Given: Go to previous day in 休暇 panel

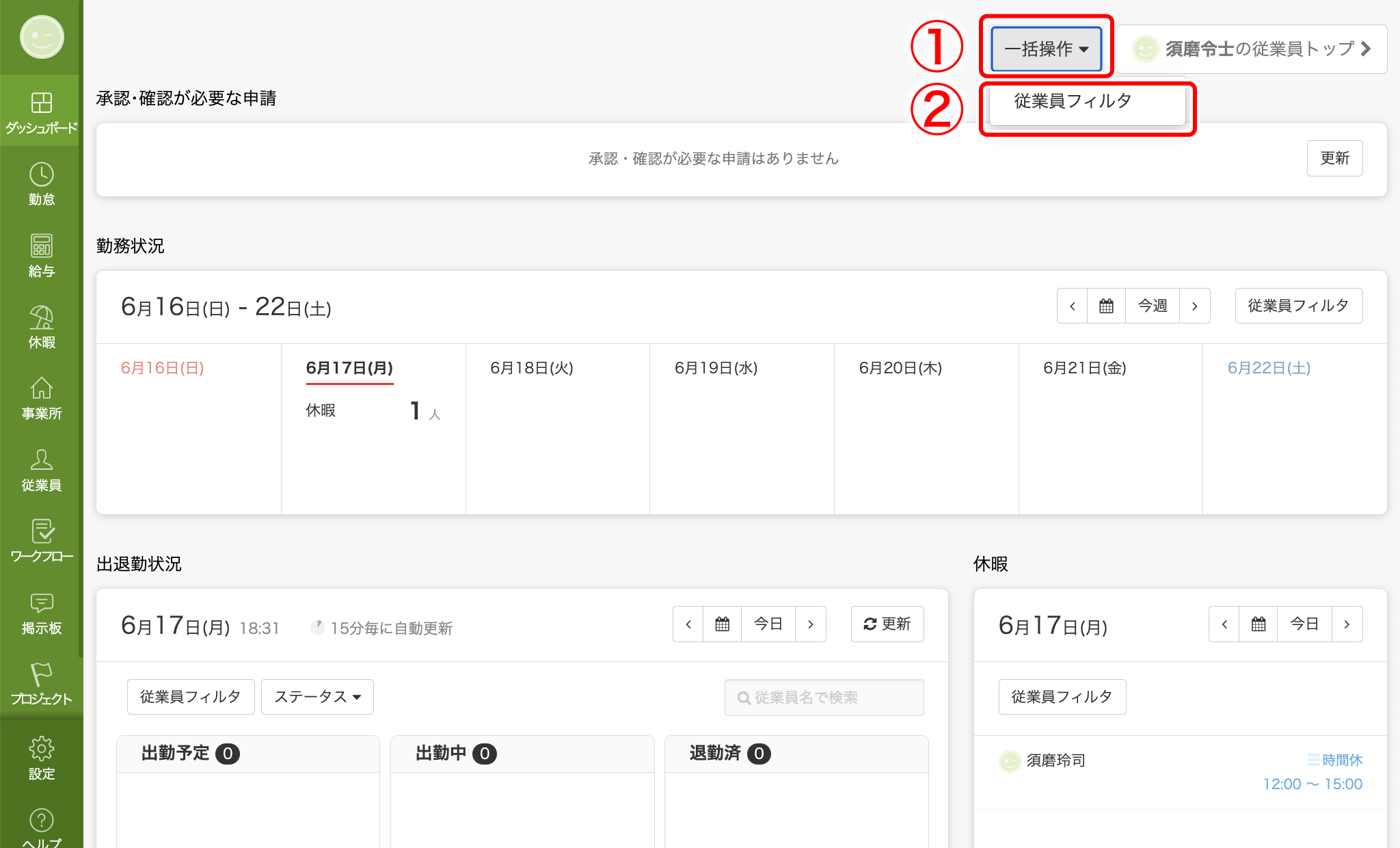Looking at the screenshot, I should click(x=1224, y=624).
